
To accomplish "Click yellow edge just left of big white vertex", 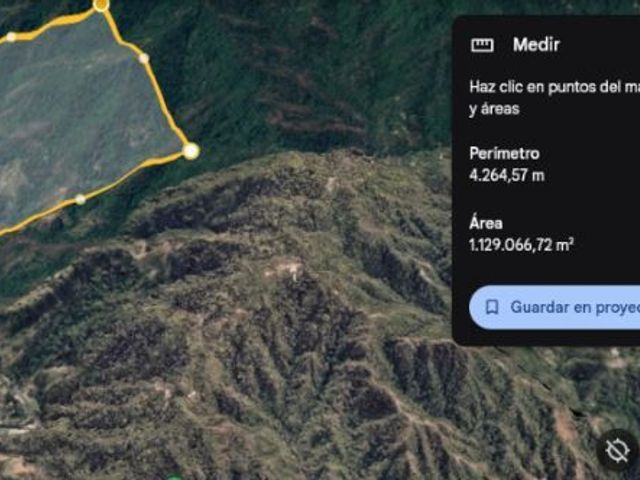I will [x=163, y=159].
